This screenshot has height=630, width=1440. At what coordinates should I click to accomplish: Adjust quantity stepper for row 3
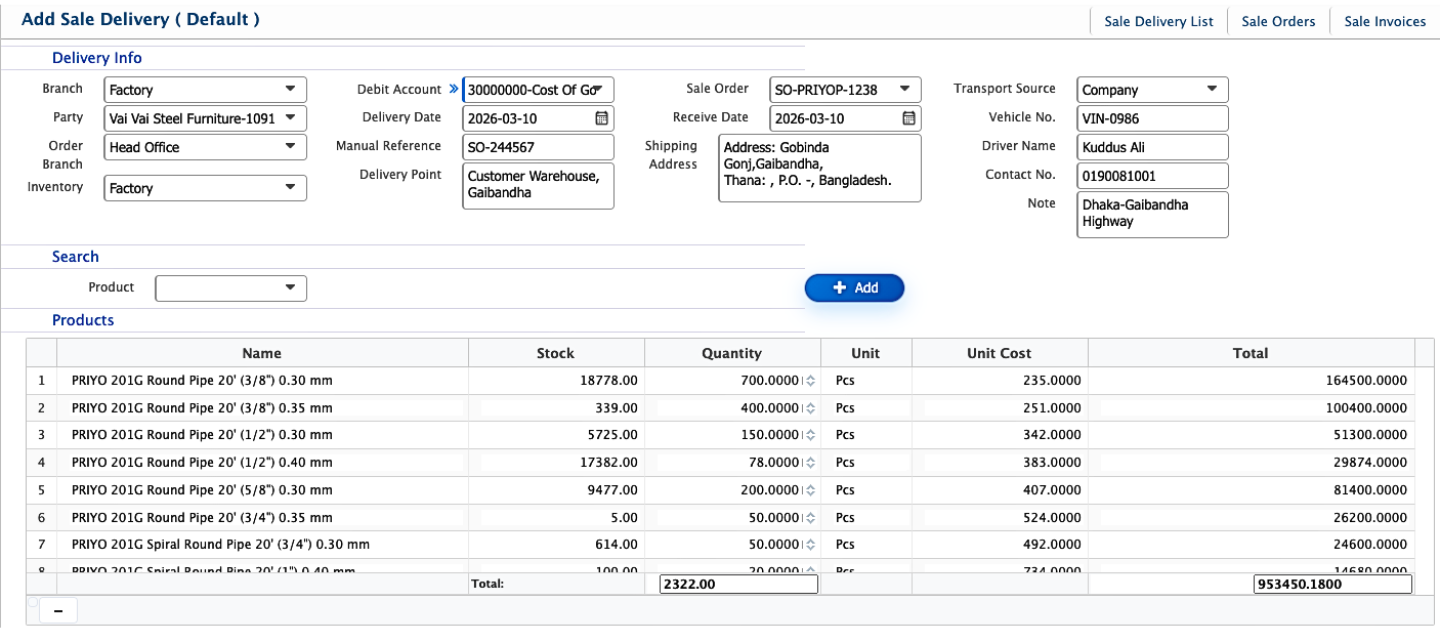click(x=810, y=435)
